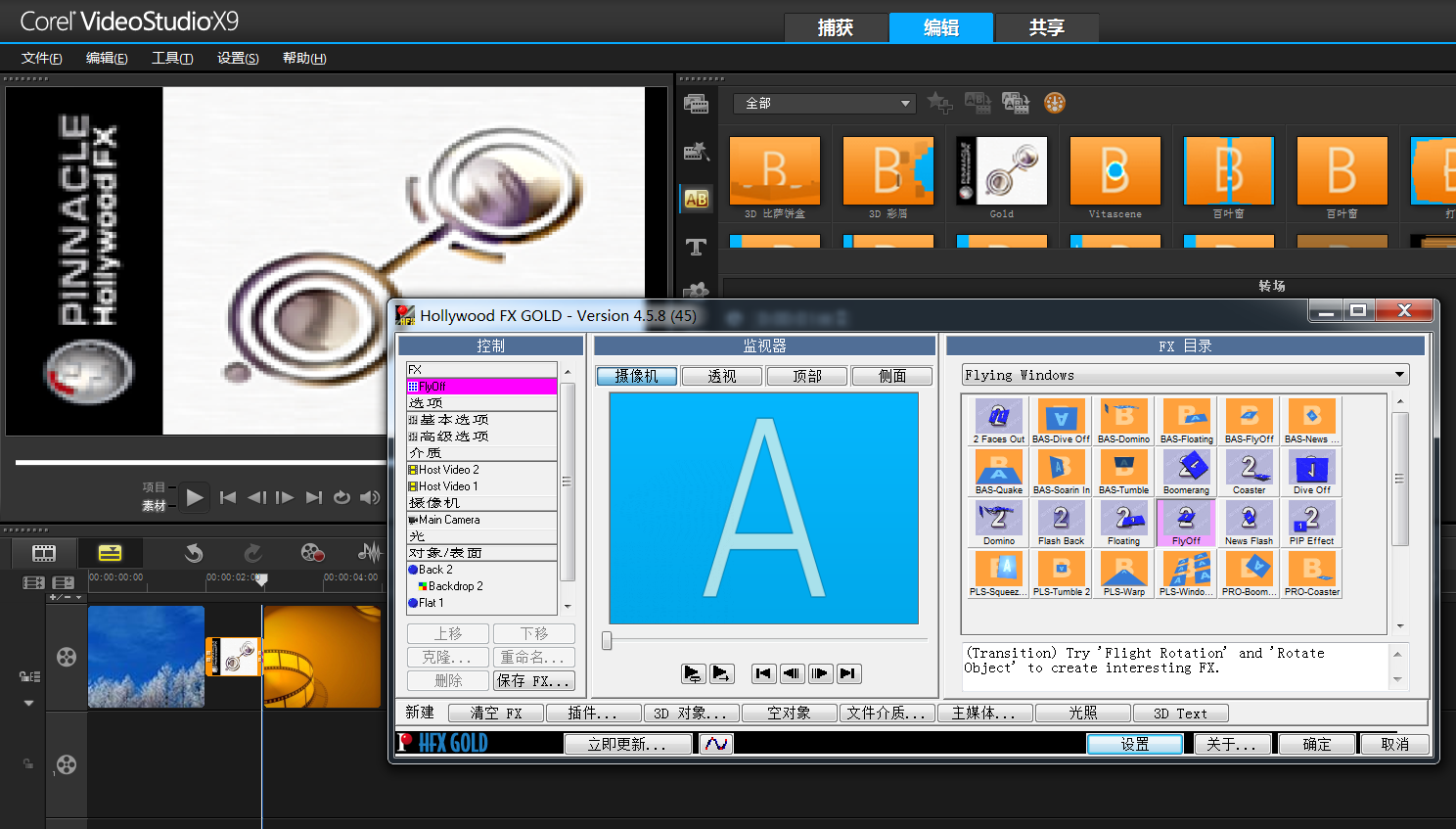The width and height of the screenshot is (1456, 829).
Task: Toggle the overlay track lock icon
Action: pyautogui.click(x=28, y=763)
